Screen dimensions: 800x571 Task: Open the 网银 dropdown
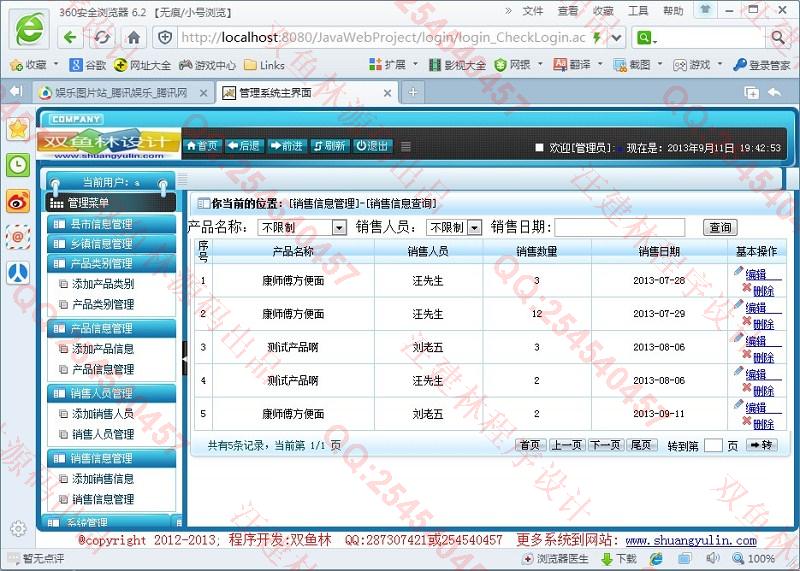click(518, 65)
